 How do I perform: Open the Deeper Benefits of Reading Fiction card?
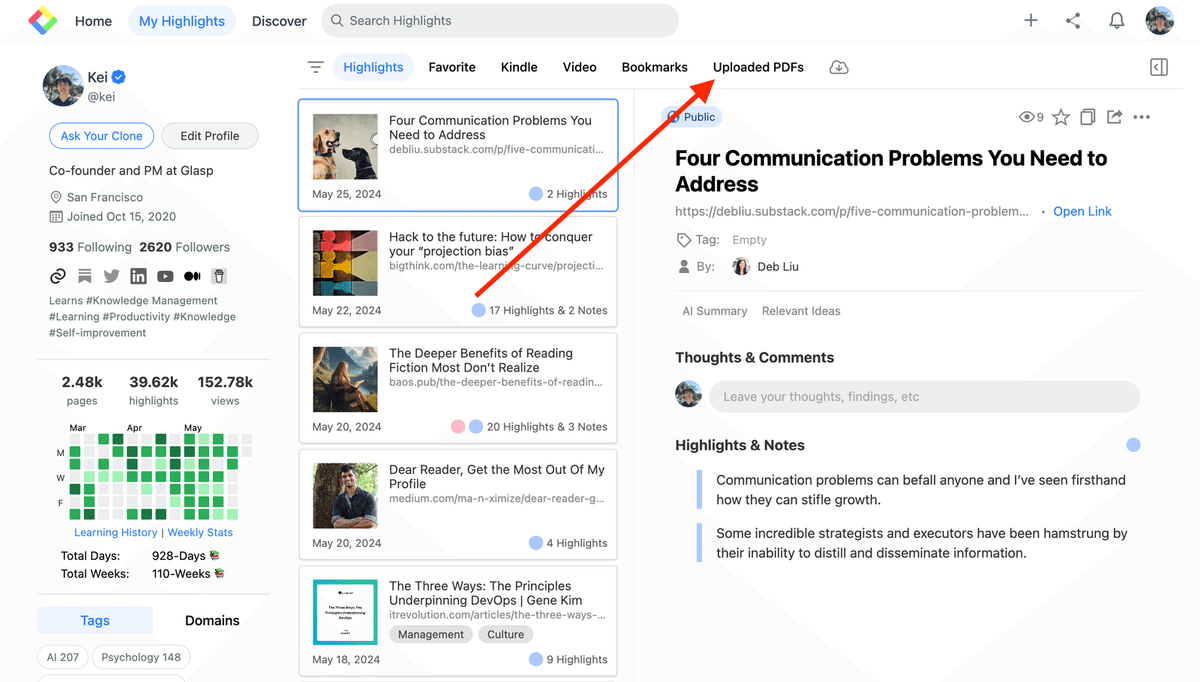click(458, 388)
